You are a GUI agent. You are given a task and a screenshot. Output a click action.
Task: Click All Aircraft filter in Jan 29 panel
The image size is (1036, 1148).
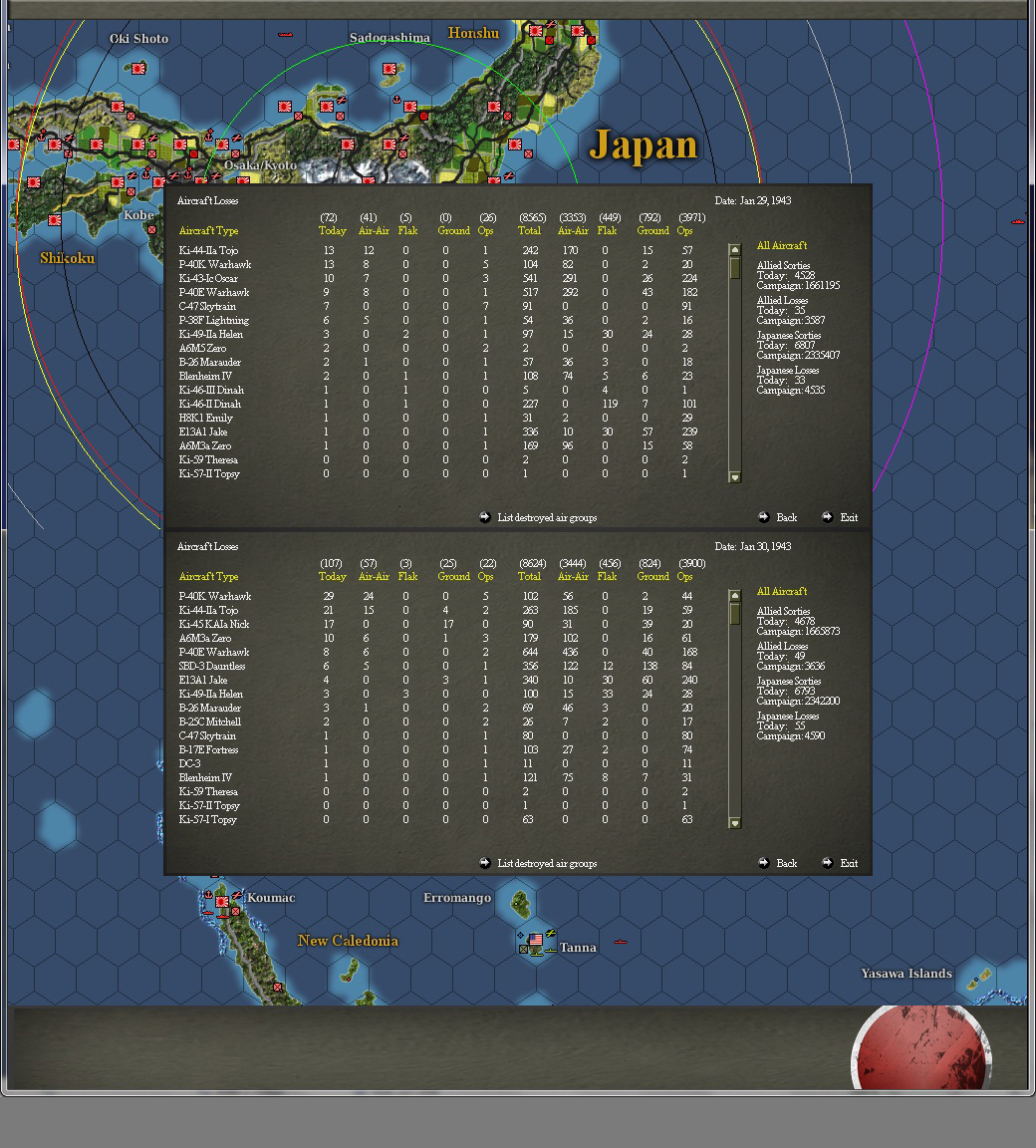click(x=782, y=245)
